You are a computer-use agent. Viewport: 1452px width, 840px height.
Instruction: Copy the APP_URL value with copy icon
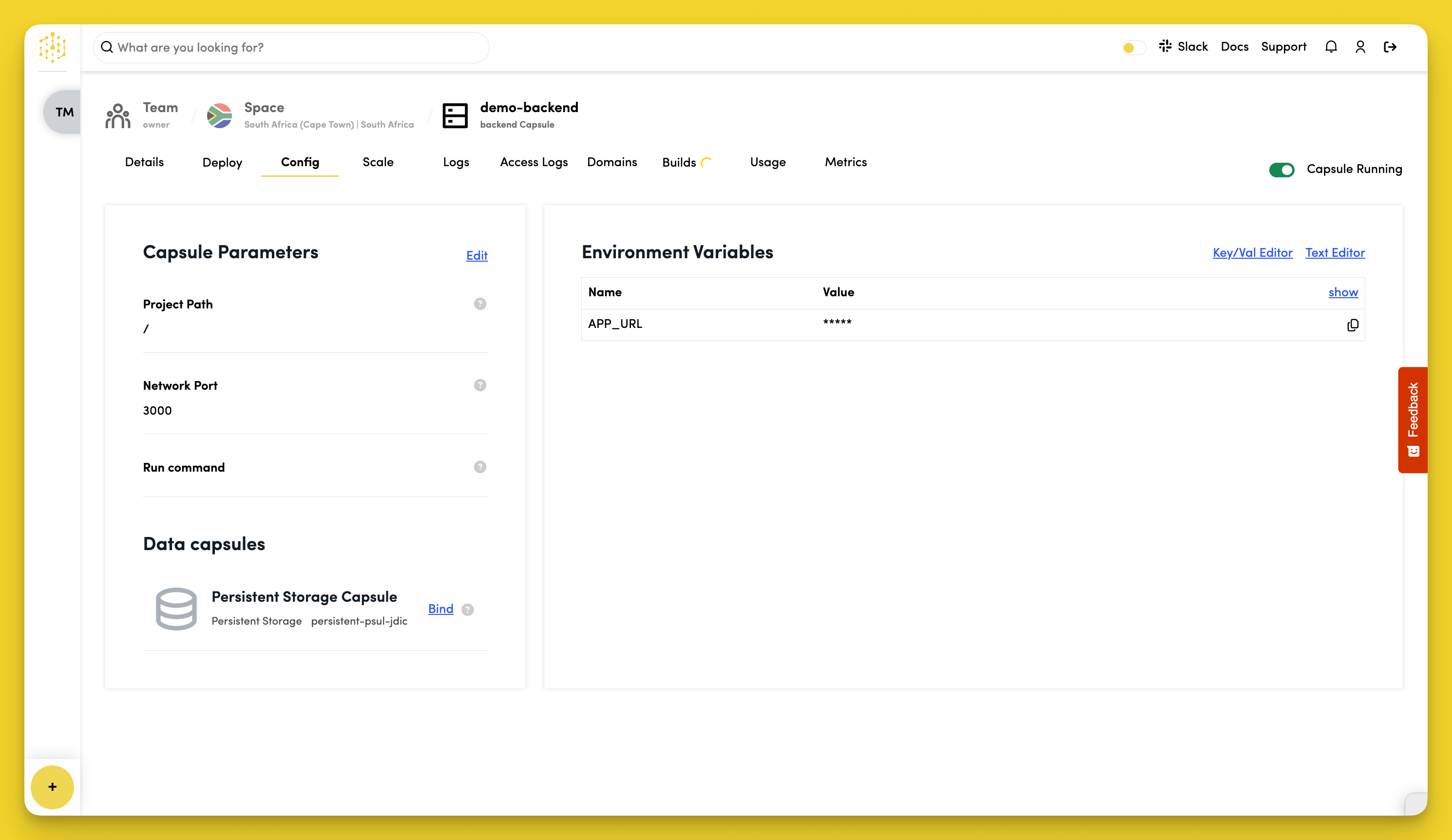click(x=1352, y=325)
